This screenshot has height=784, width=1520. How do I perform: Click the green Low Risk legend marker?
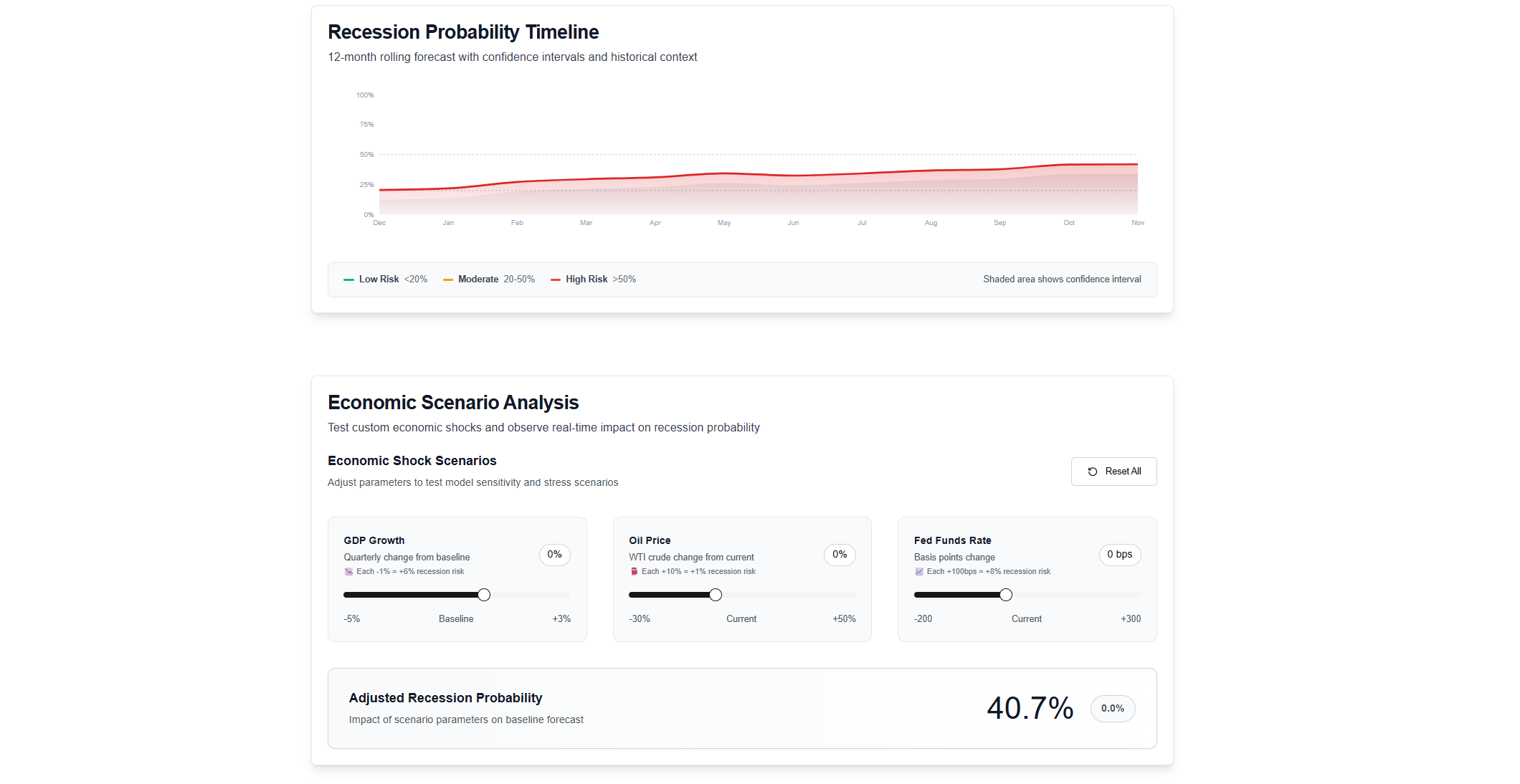point(349,279)
